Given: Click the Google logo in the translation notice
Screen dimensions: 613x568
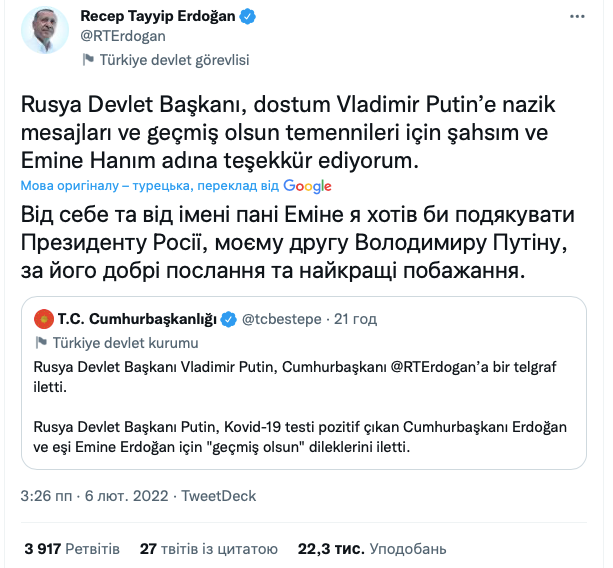Looking at the screenshot, I should pos(307,186).
